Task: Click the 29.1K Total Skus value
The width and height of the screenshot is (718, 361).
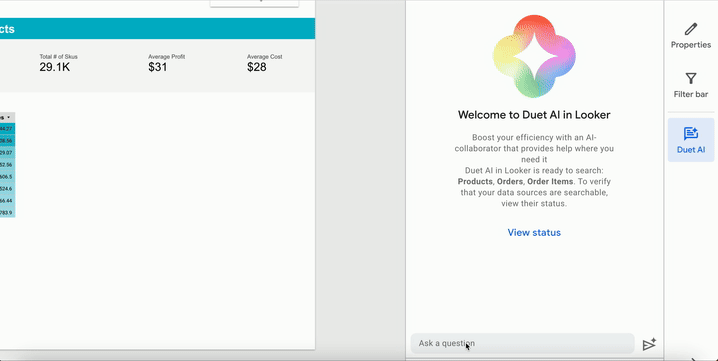Action: (x=54, y=67)
